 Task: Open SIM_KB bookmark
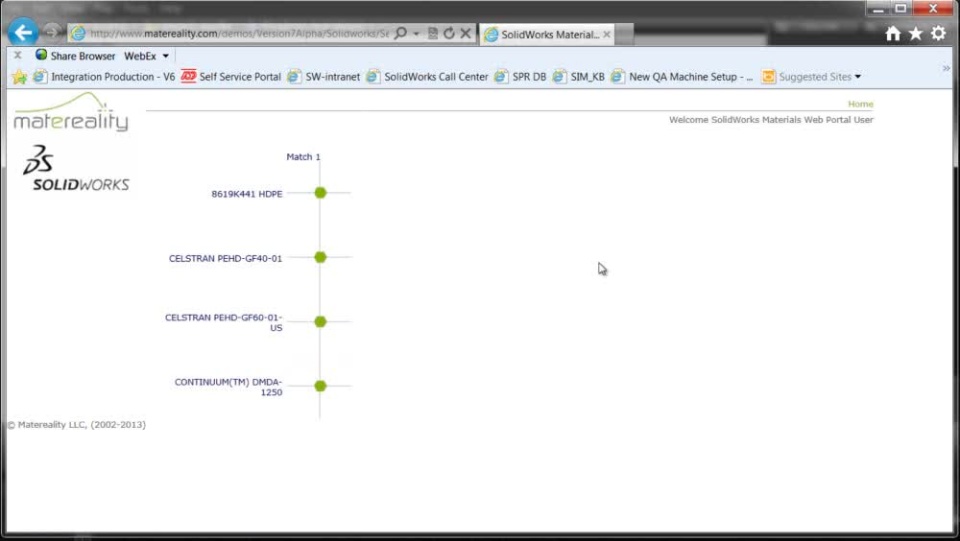coord(579,76)
